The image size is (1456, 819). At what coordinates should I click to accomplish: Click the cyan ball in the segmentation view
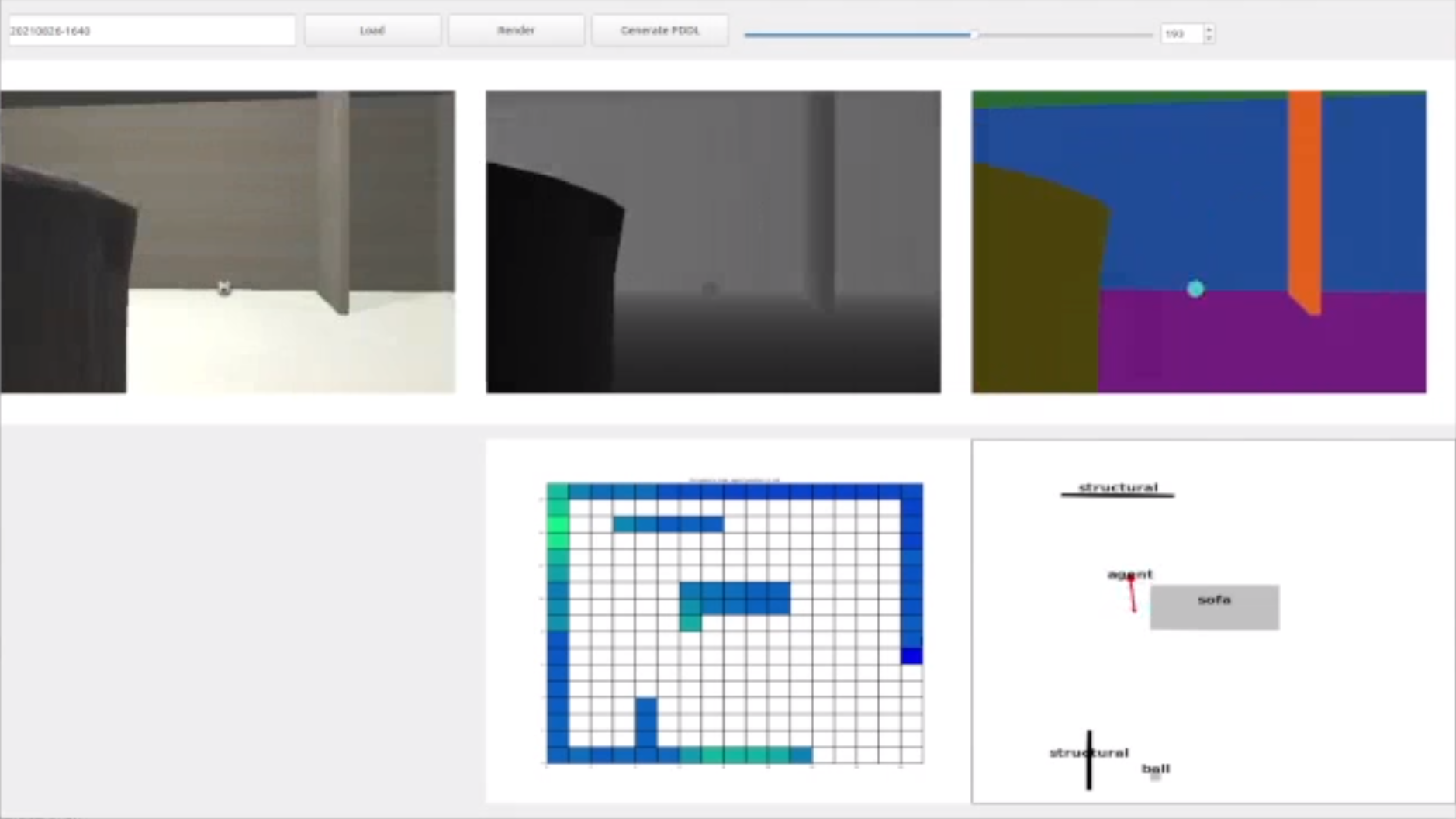tap(1195, 288)
